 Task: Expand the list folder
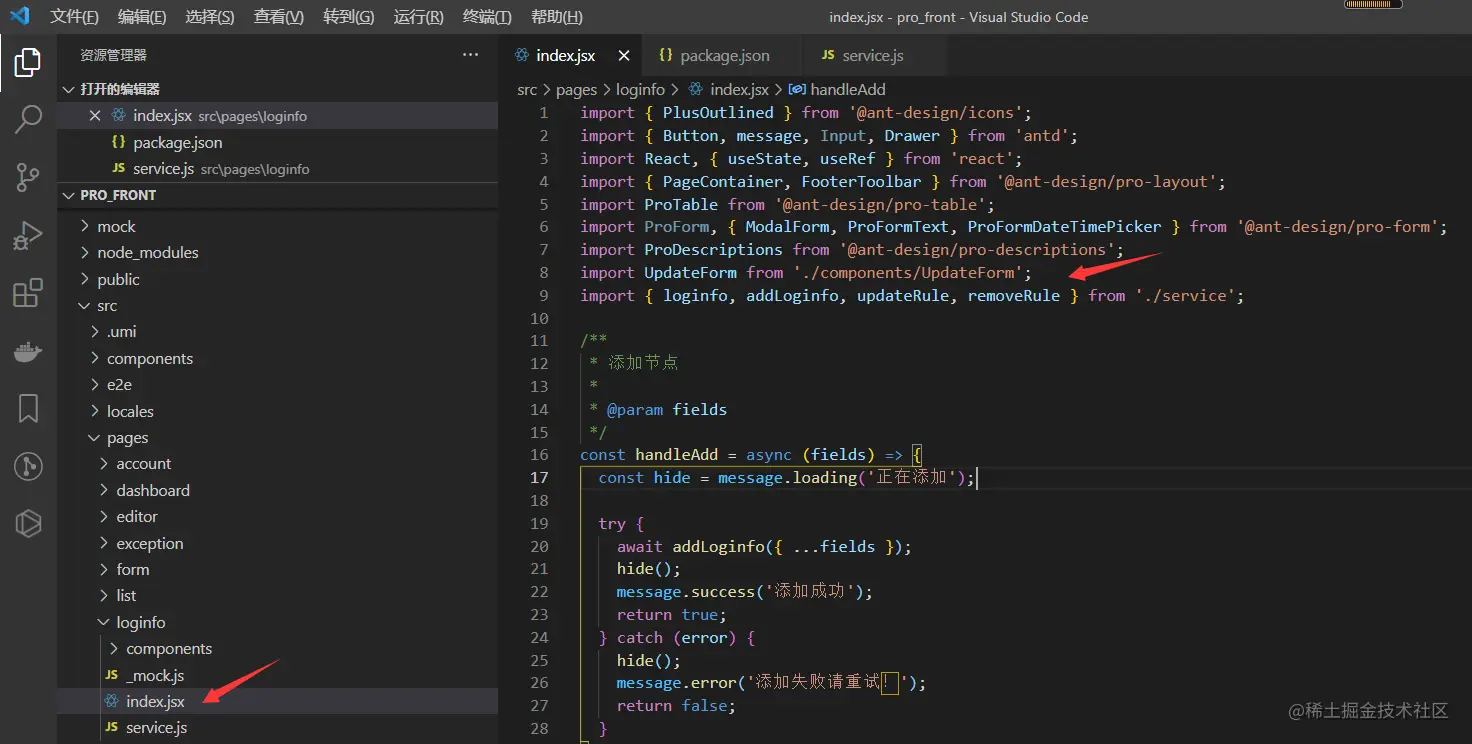point(126,595)
